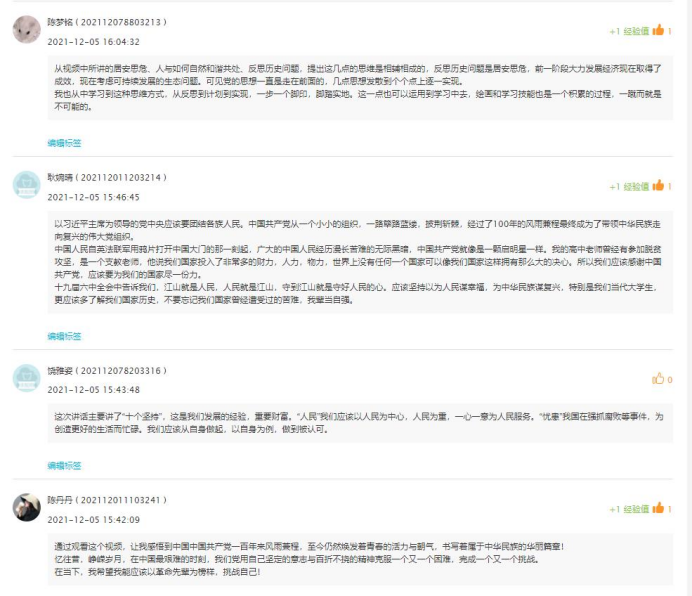Click thumbs-up on comment from 202112011203214

tap(658, 186)
